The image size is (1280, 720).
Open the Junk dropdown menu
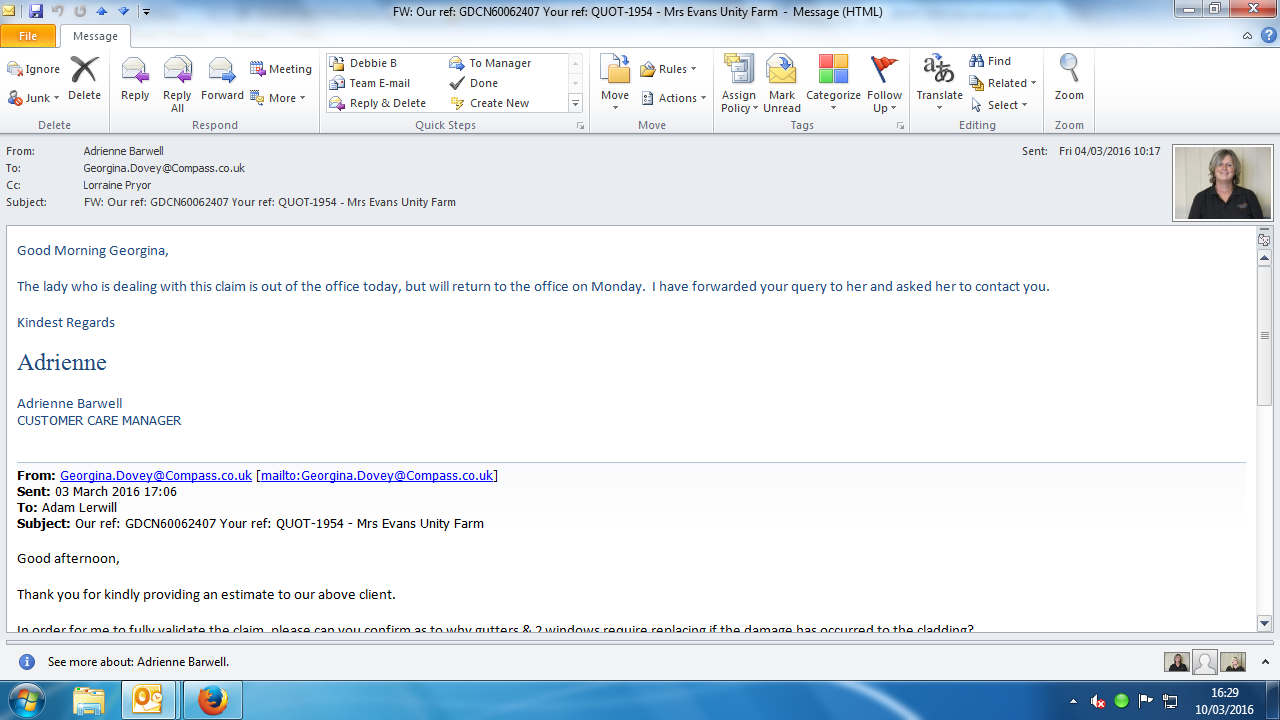click(x=34, y=98)
